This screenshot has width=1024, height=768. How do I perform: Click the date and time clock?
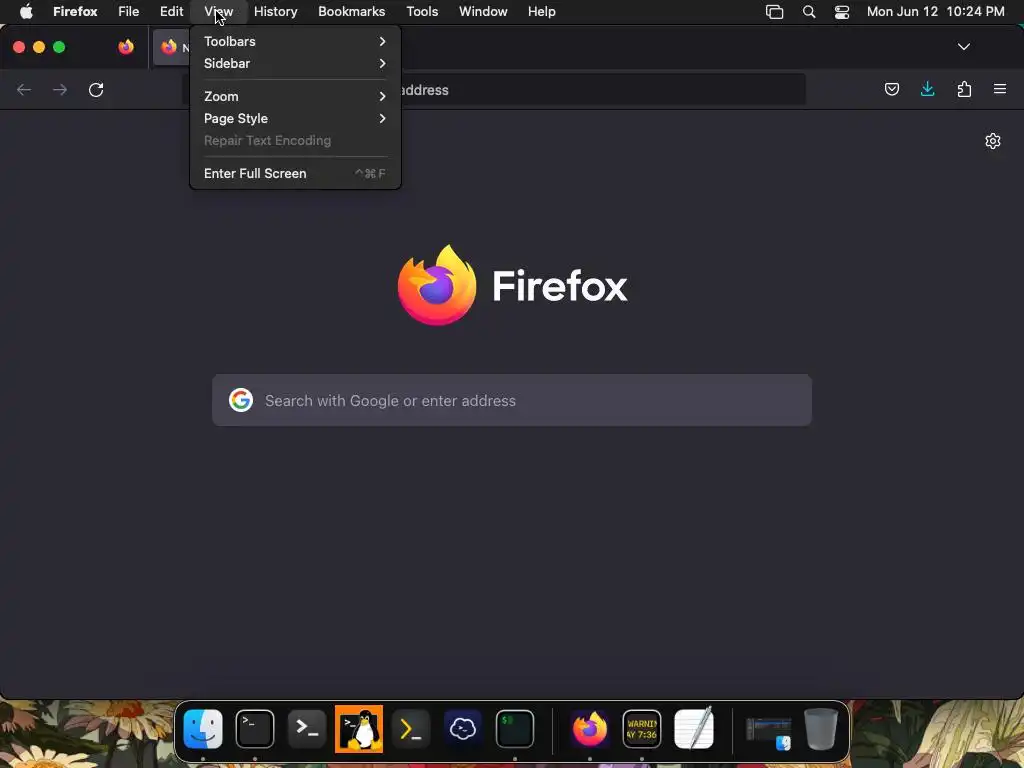point(935,11)
